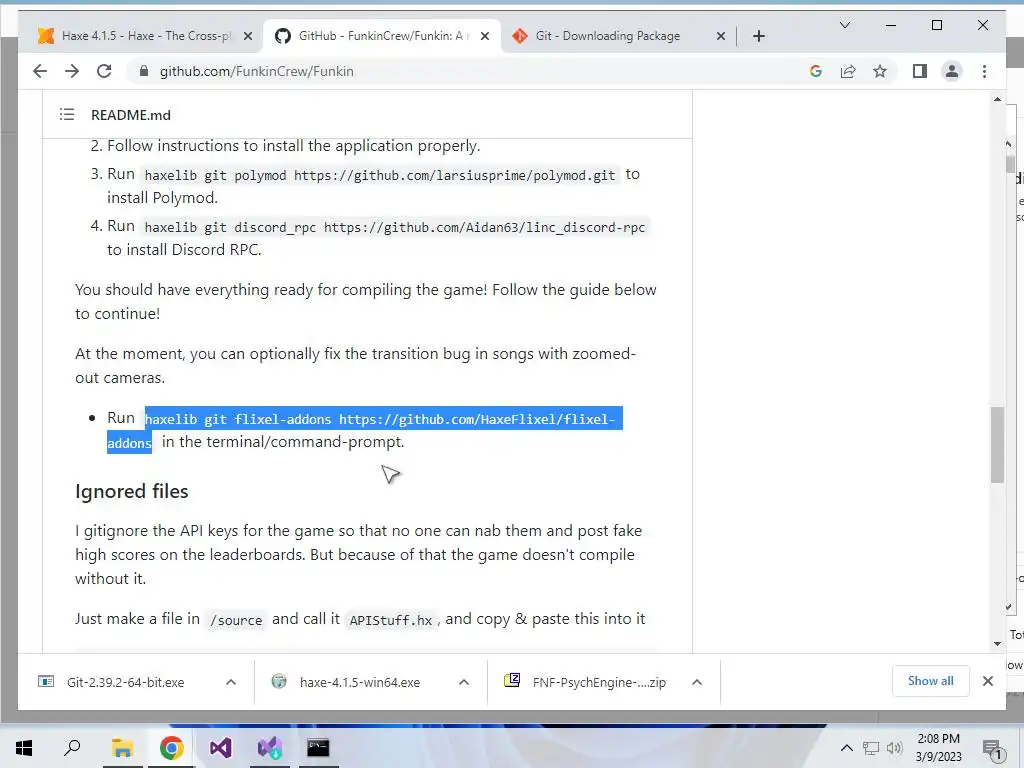
Task: Click the Google icon in the address bar
Action: 816,71
